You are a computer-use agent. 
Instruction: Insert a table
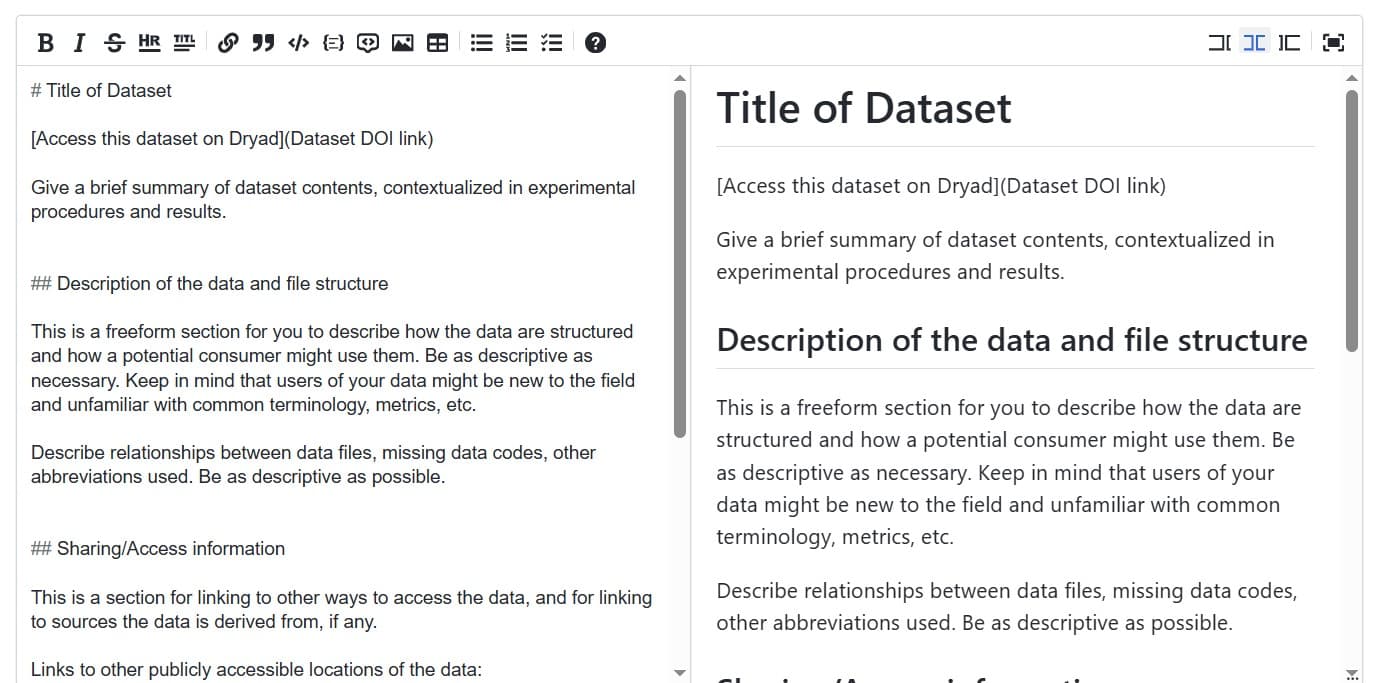[437, 42]
